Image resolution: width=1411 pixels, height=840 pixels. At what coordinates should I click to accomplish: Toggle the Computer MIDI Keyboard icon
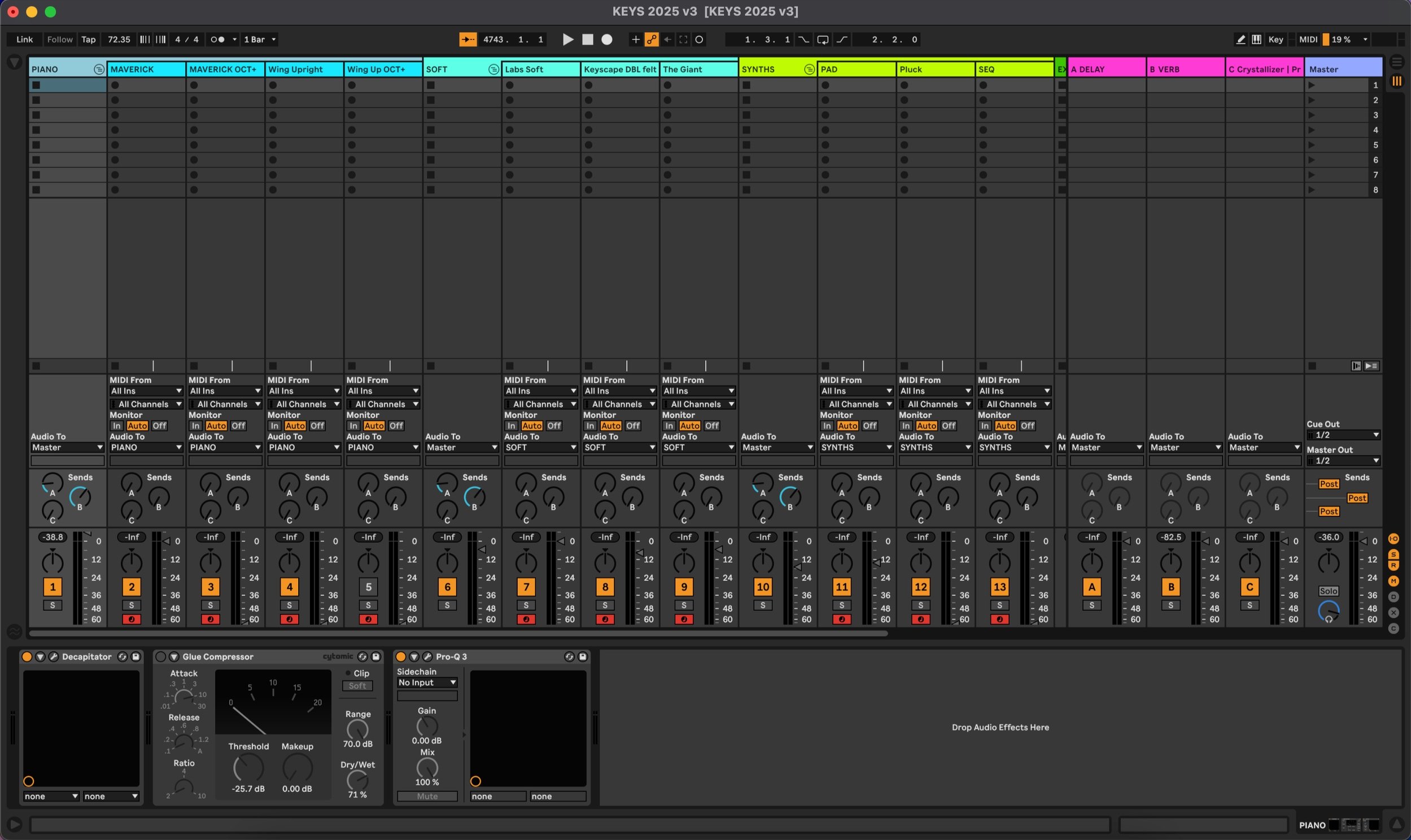(x=1256, y=40)
